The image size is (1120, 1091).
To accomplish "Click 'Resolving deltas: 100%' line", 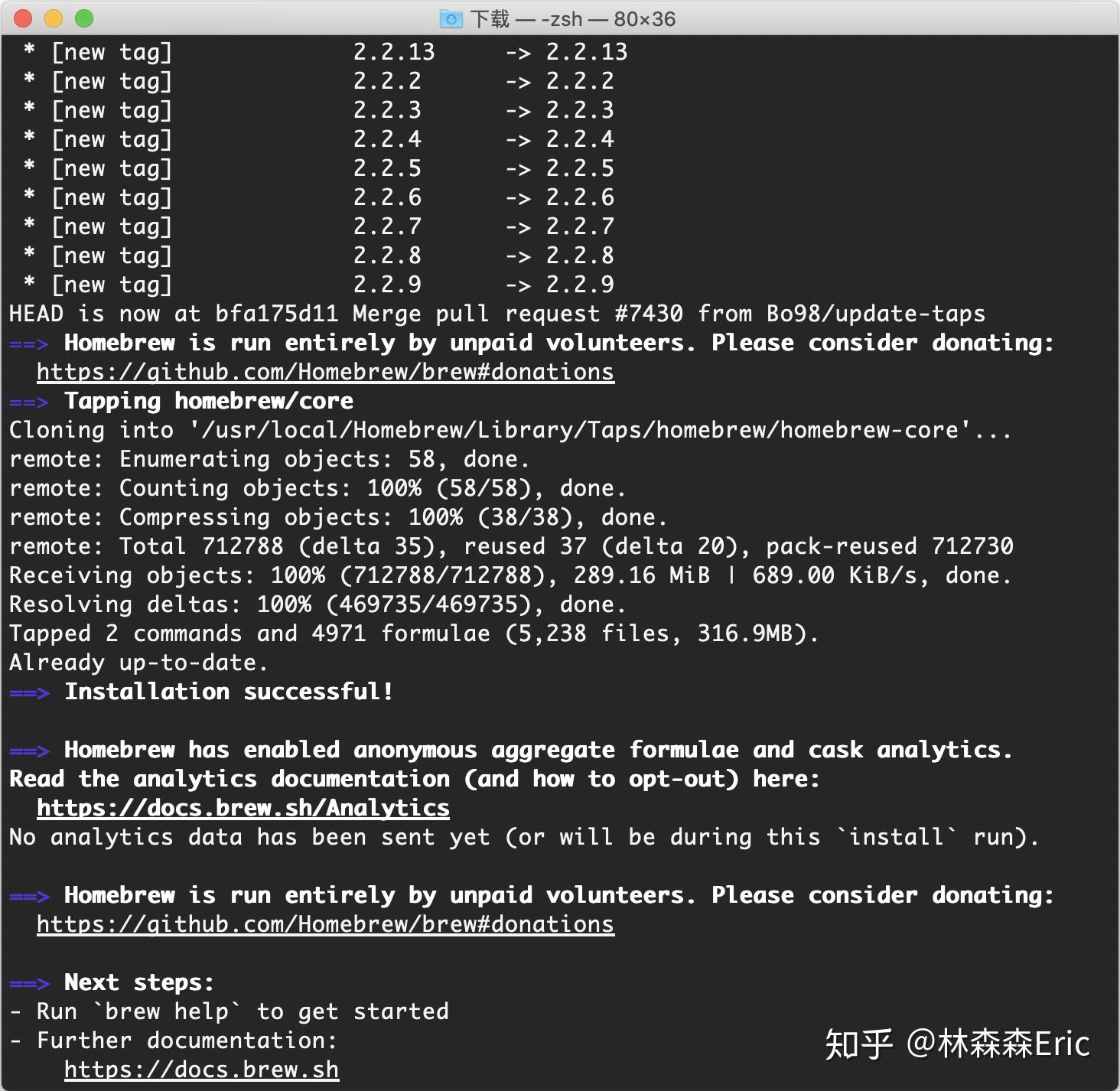I will pos(317,604).
